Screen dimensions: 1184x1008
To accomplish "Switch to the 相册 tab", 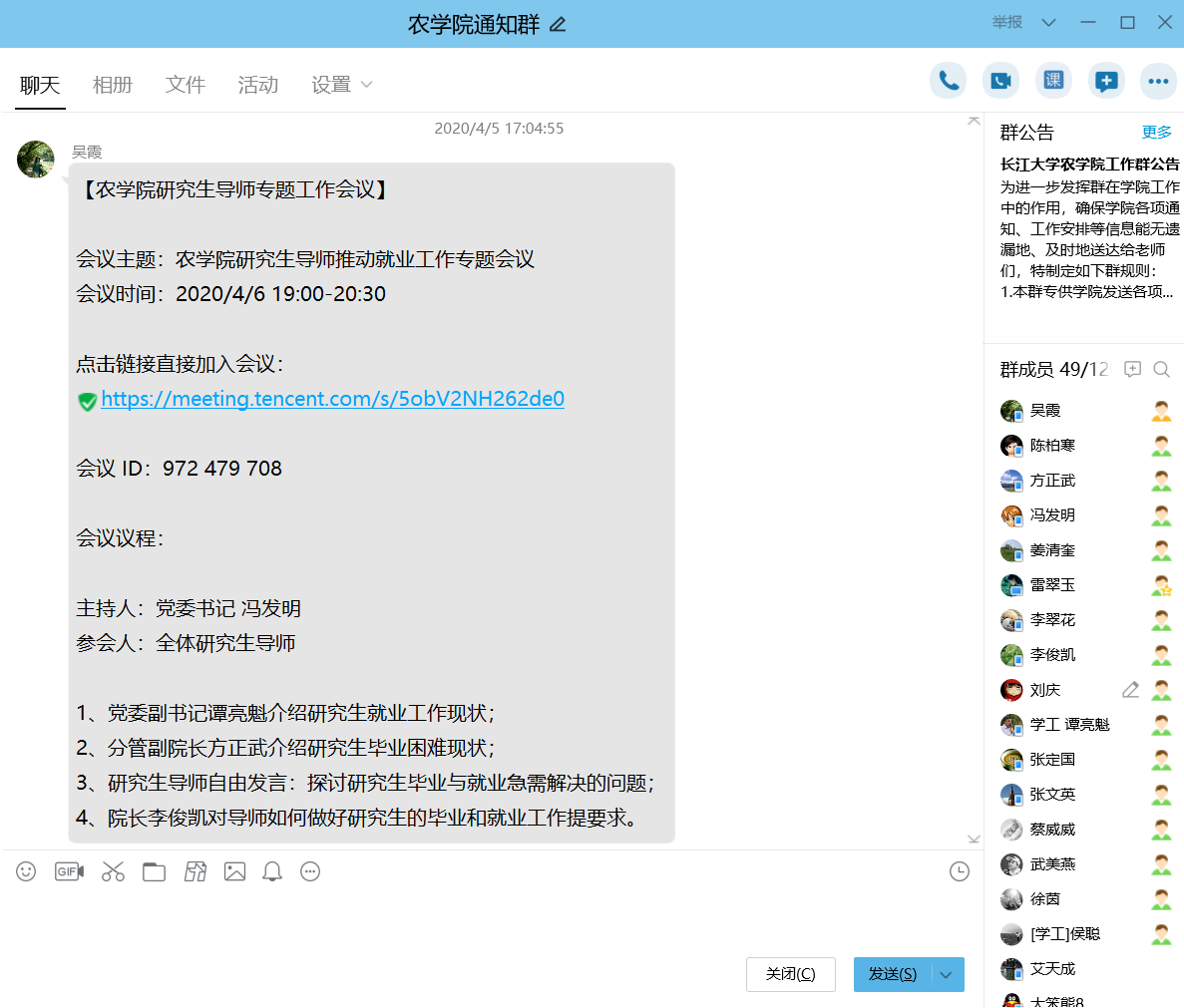I will (x=113, y=85).
